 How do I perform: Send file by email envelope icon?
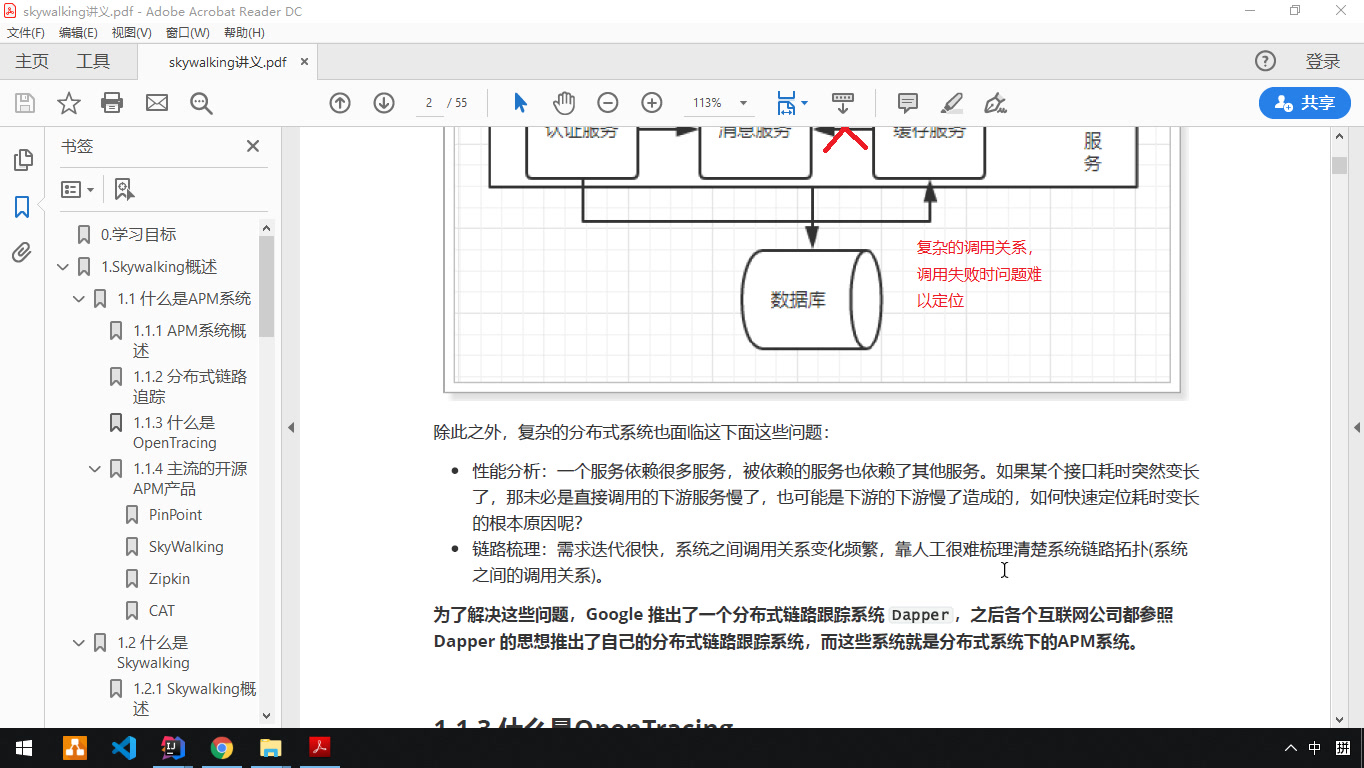[157, 103]
